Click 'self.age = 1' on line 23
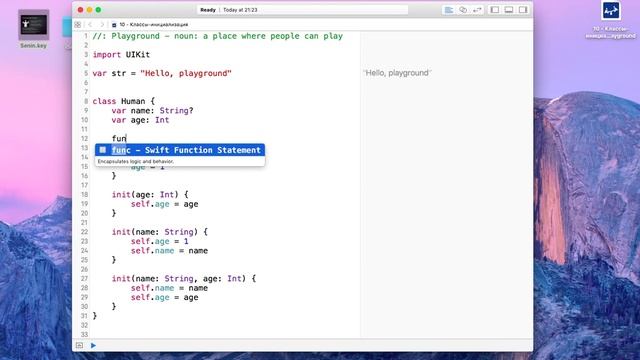This screenshot has height=360, width=640. click(160, 241)
